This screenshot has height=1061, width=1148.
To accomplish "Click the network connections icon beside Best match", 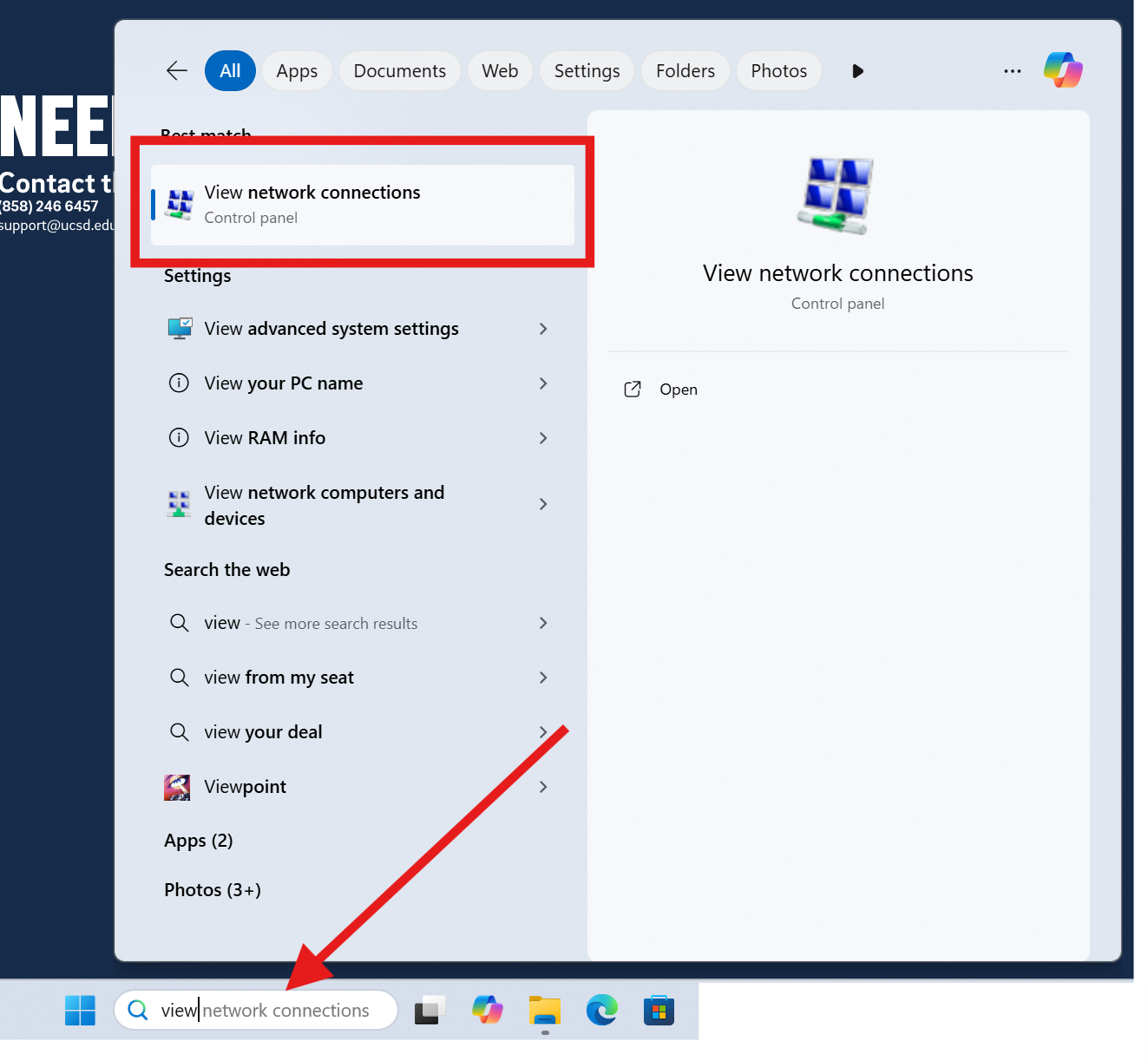I will point(179,204).
